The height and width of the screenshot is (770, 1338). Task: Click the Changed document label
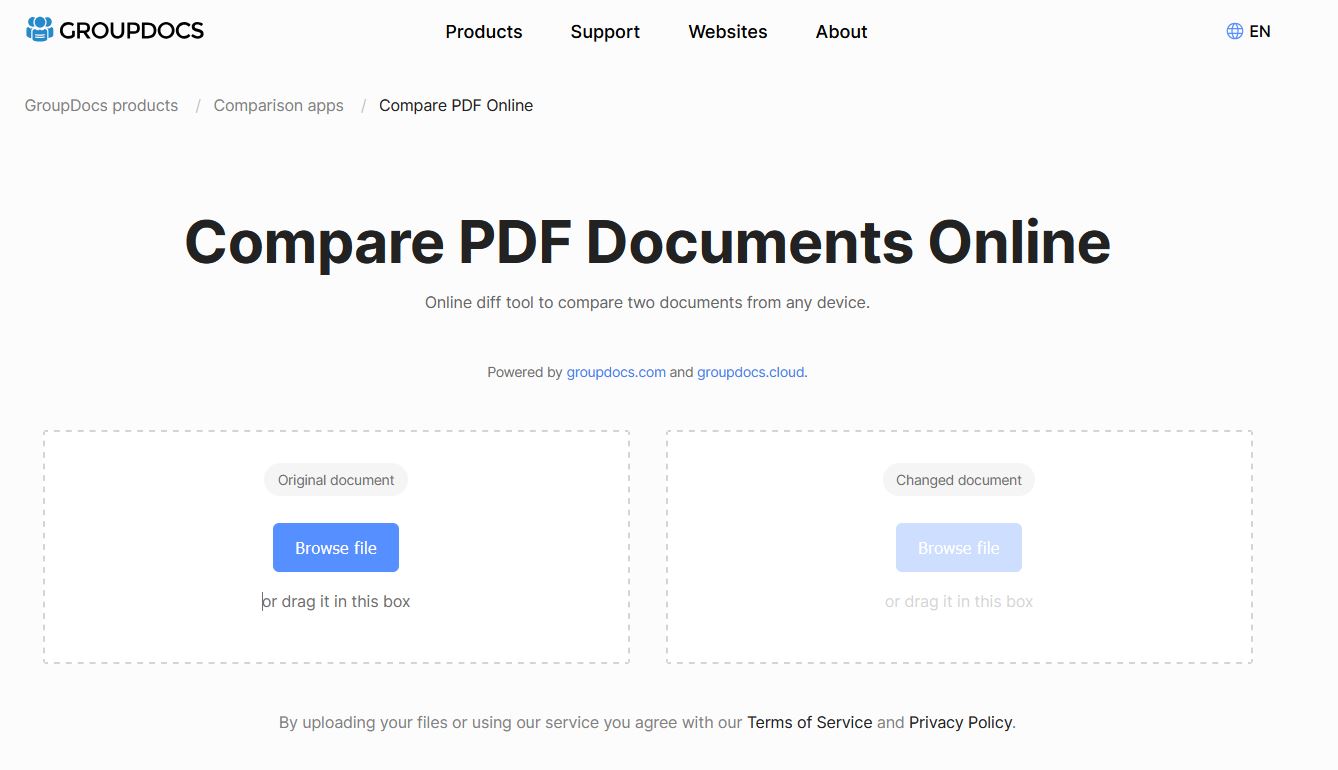959,480
